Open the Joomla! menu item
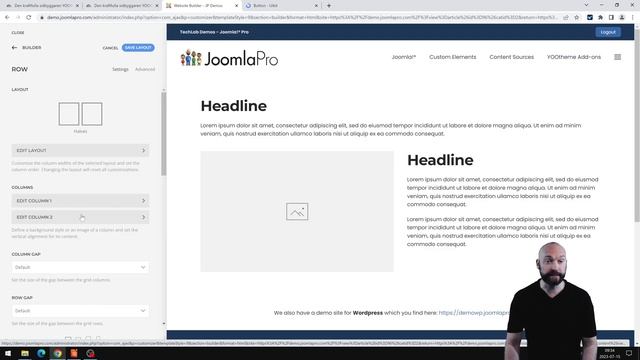Image resolution: width=640 pixels, height=360 pixels. [x=404, y=57]
